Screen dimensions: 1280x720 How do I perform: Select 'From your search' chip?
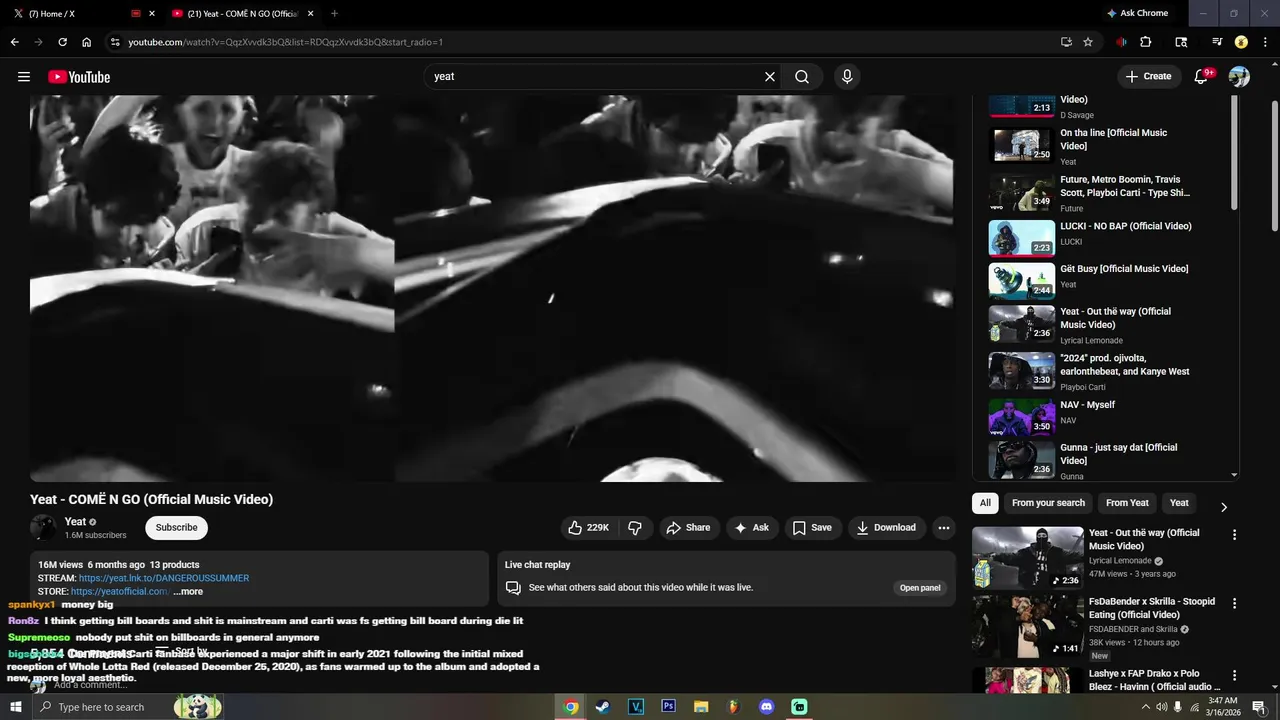1048,503
